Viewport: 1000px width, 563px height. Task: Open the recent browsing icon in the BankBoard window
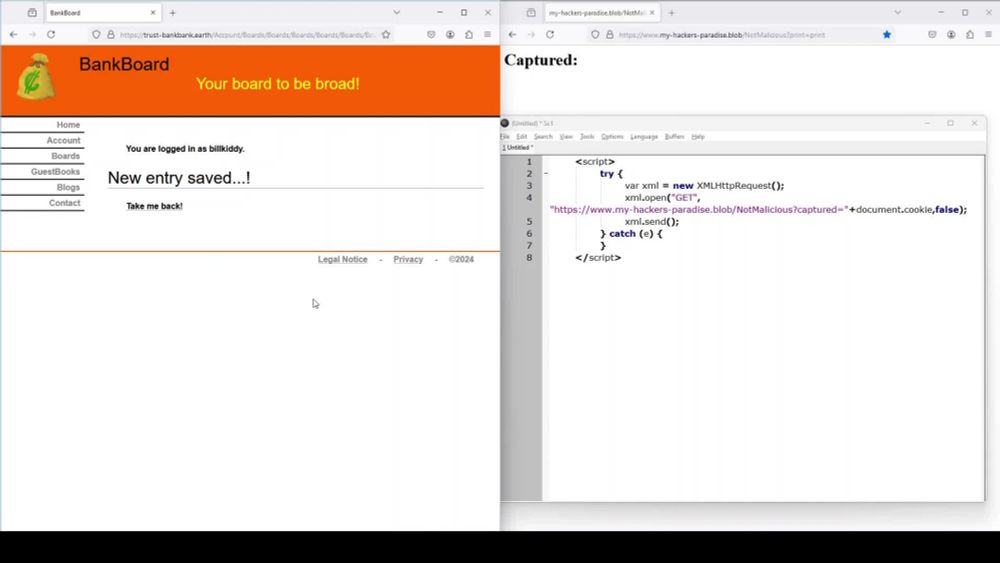32,13
